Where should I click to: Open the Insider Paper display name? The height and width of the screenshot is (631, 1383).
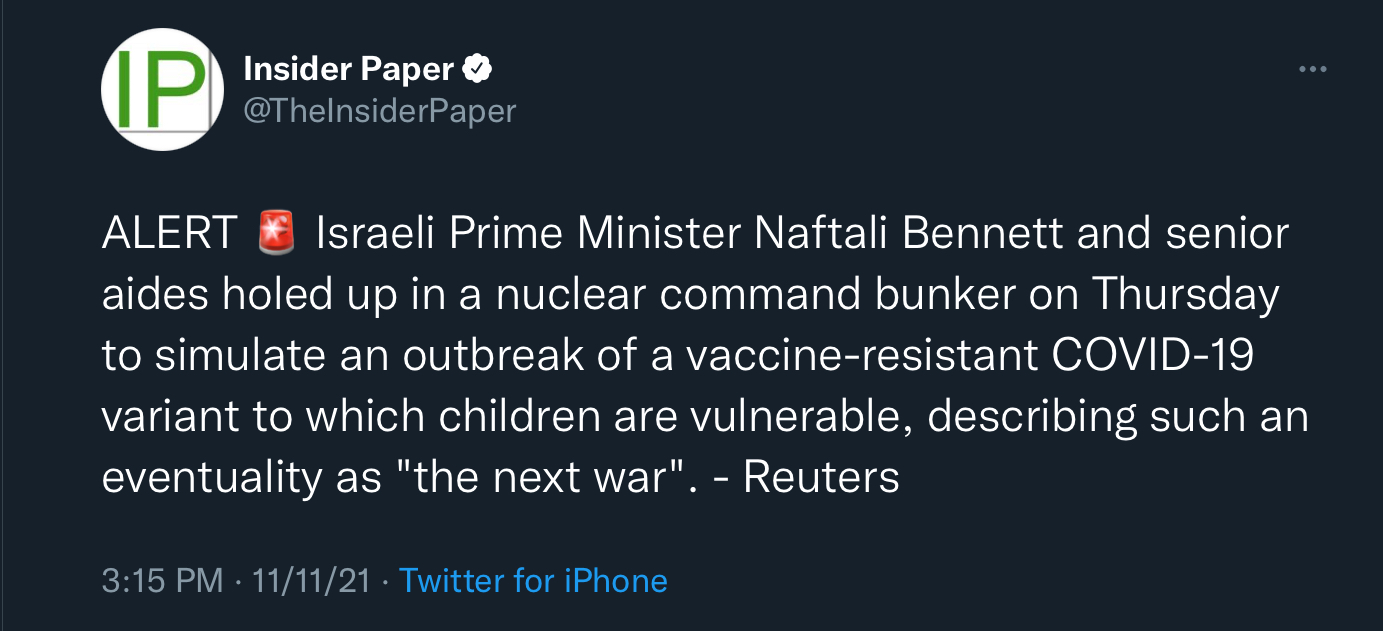pyautogui.click(x=350, y=69)
